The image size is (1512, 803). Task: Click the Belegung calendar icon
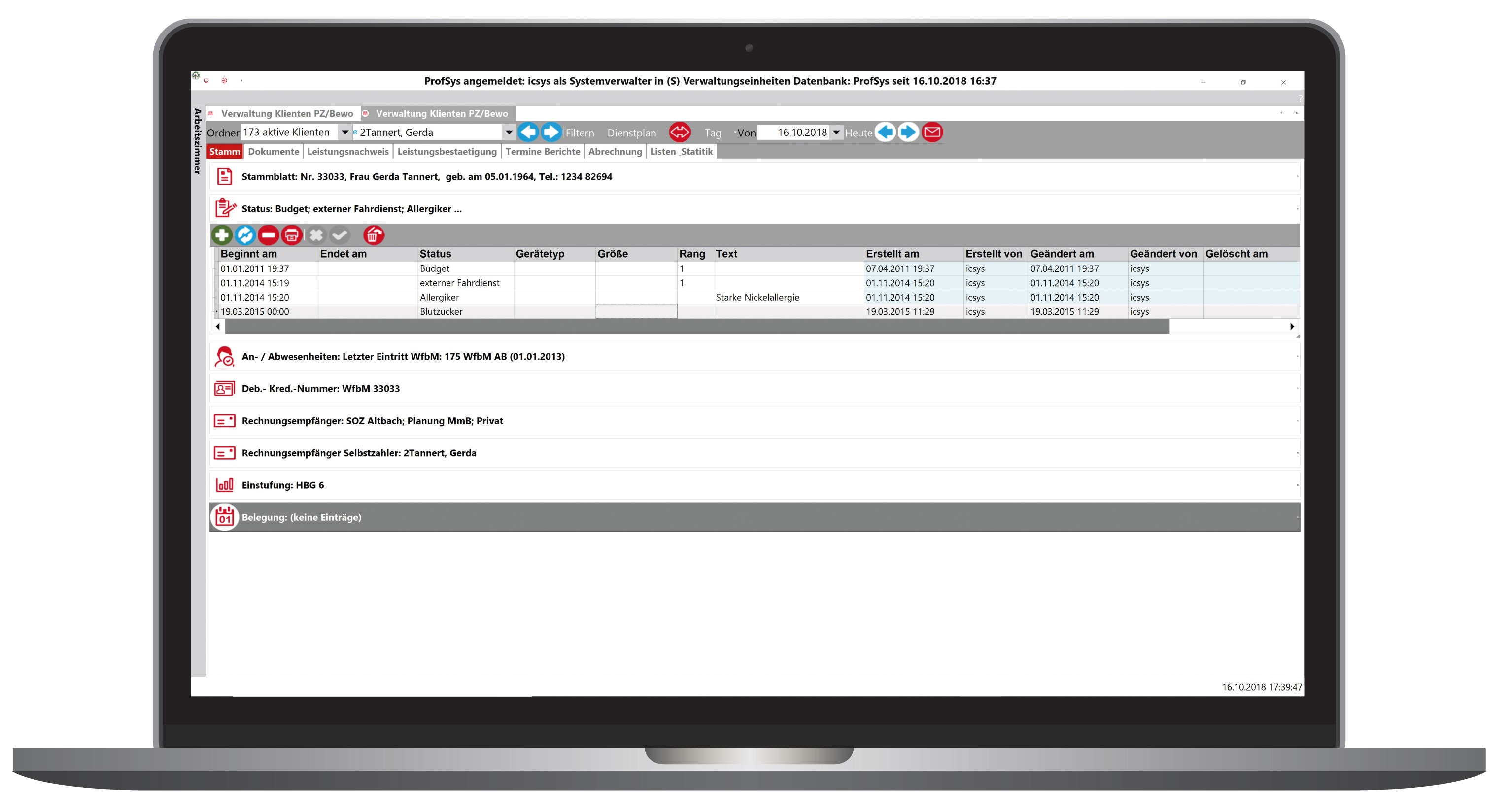[224, 517]
